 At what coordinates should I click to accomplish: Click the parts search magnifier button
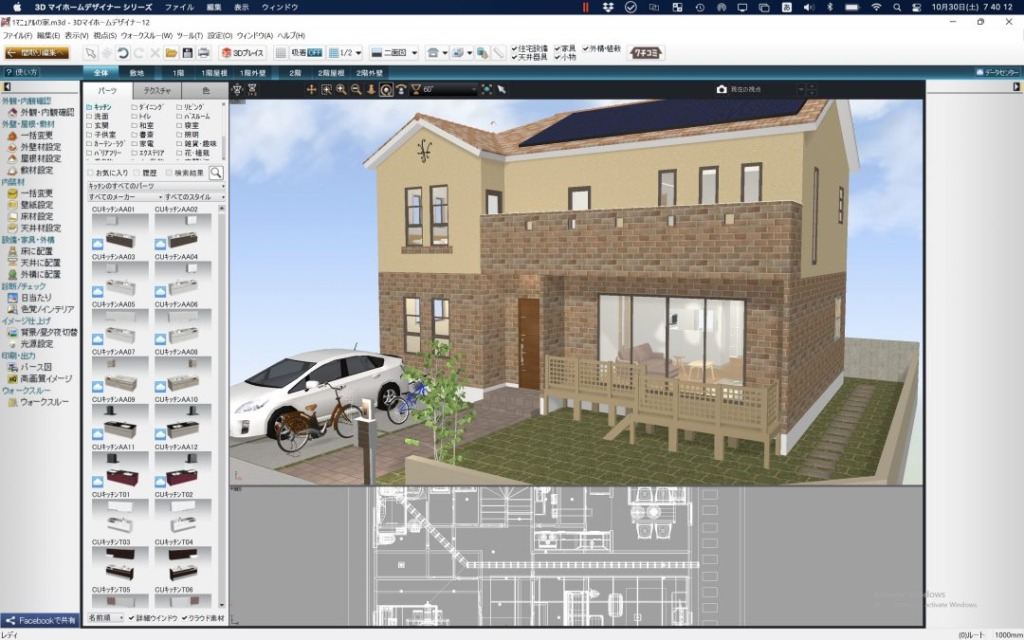coord(216,173)
